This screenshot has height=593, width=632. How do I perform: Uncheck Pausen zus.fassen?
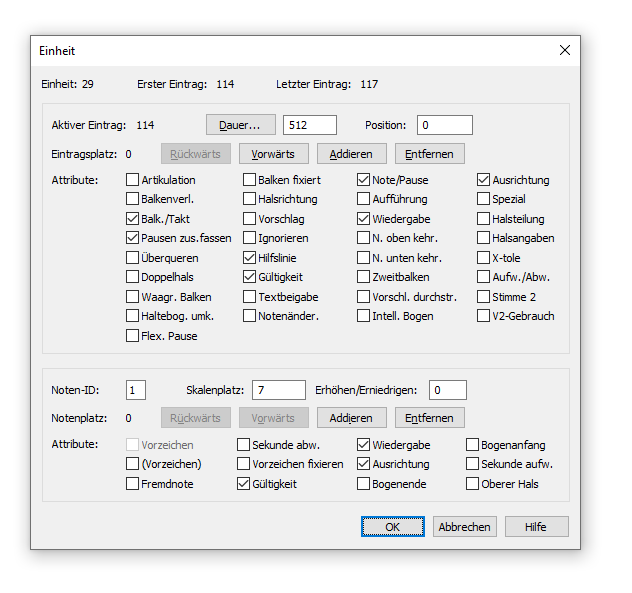(132, 238)
